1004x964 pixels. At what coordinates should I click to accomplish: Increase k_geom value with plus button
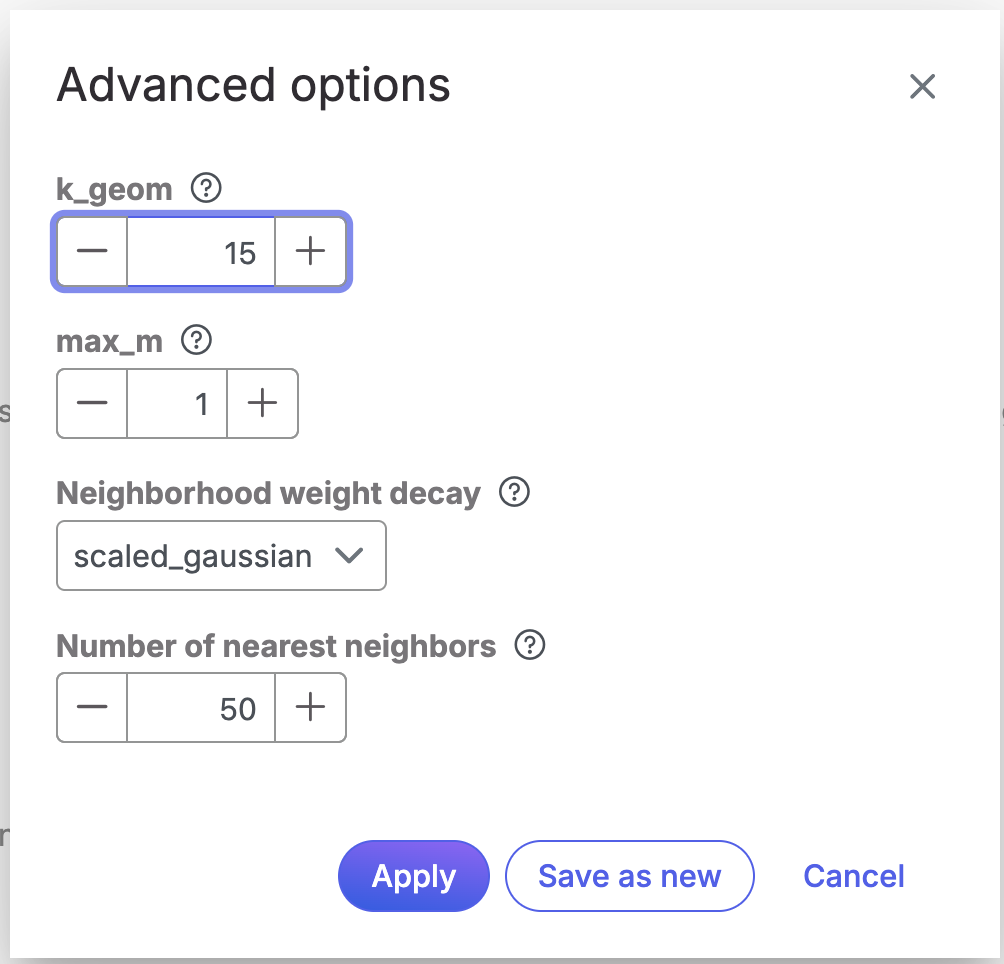tap(311, 252)
